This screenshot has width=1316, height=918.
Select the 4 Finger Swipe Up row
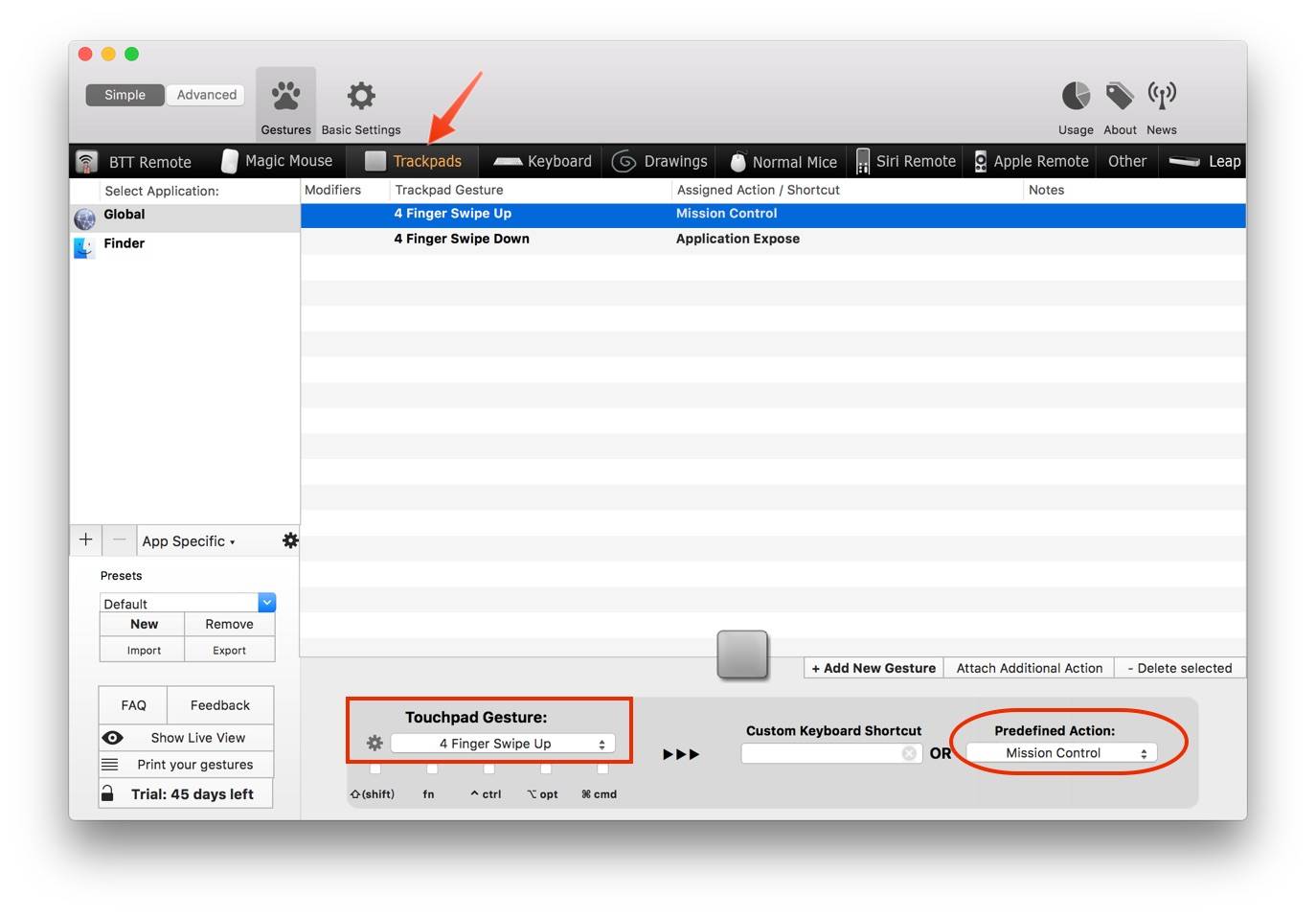click(773, 214)
